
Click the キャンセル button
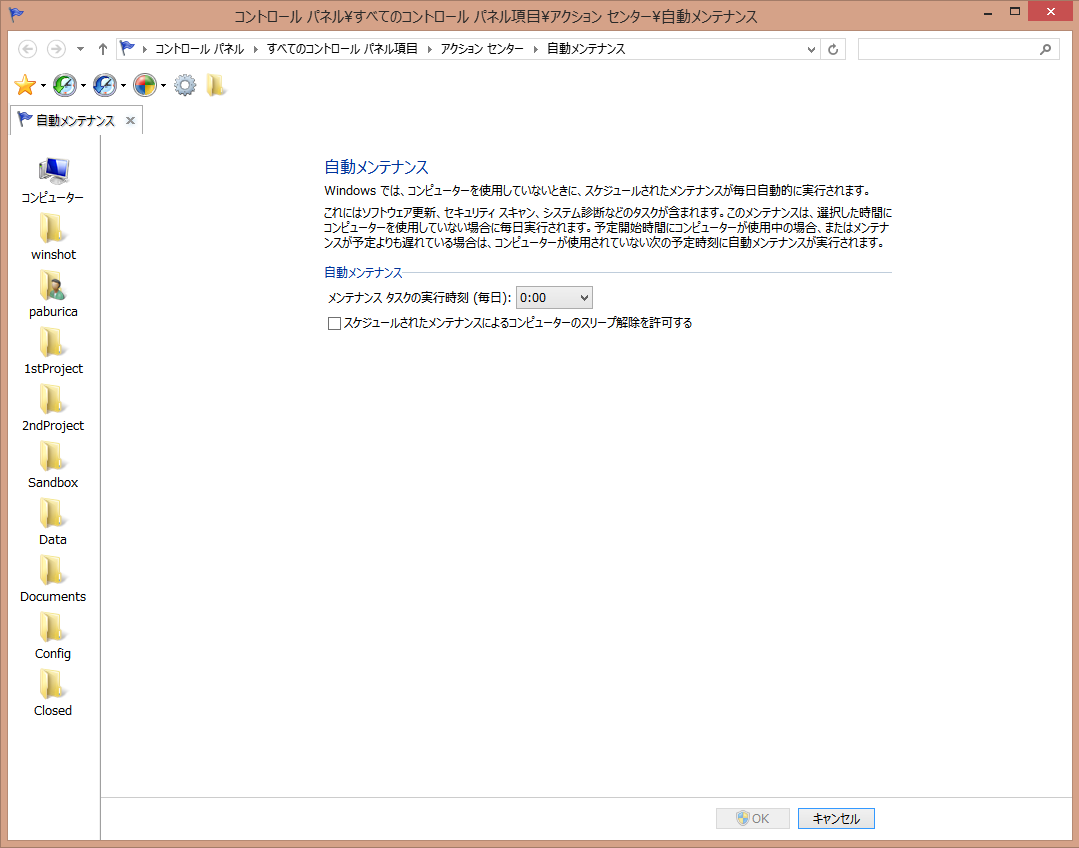pyautogui.click(x=836, y=819)
